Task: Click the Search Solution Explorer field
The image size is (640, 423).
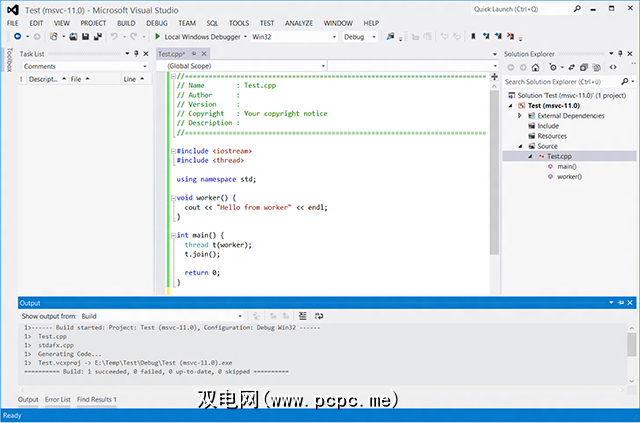Action: click(560, 81)
